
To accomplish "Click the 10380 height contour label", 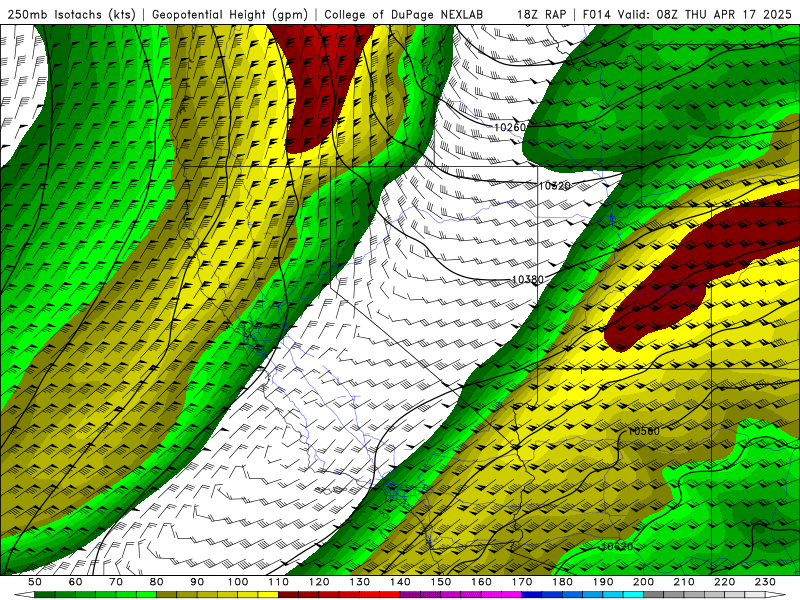I will 528,280.
